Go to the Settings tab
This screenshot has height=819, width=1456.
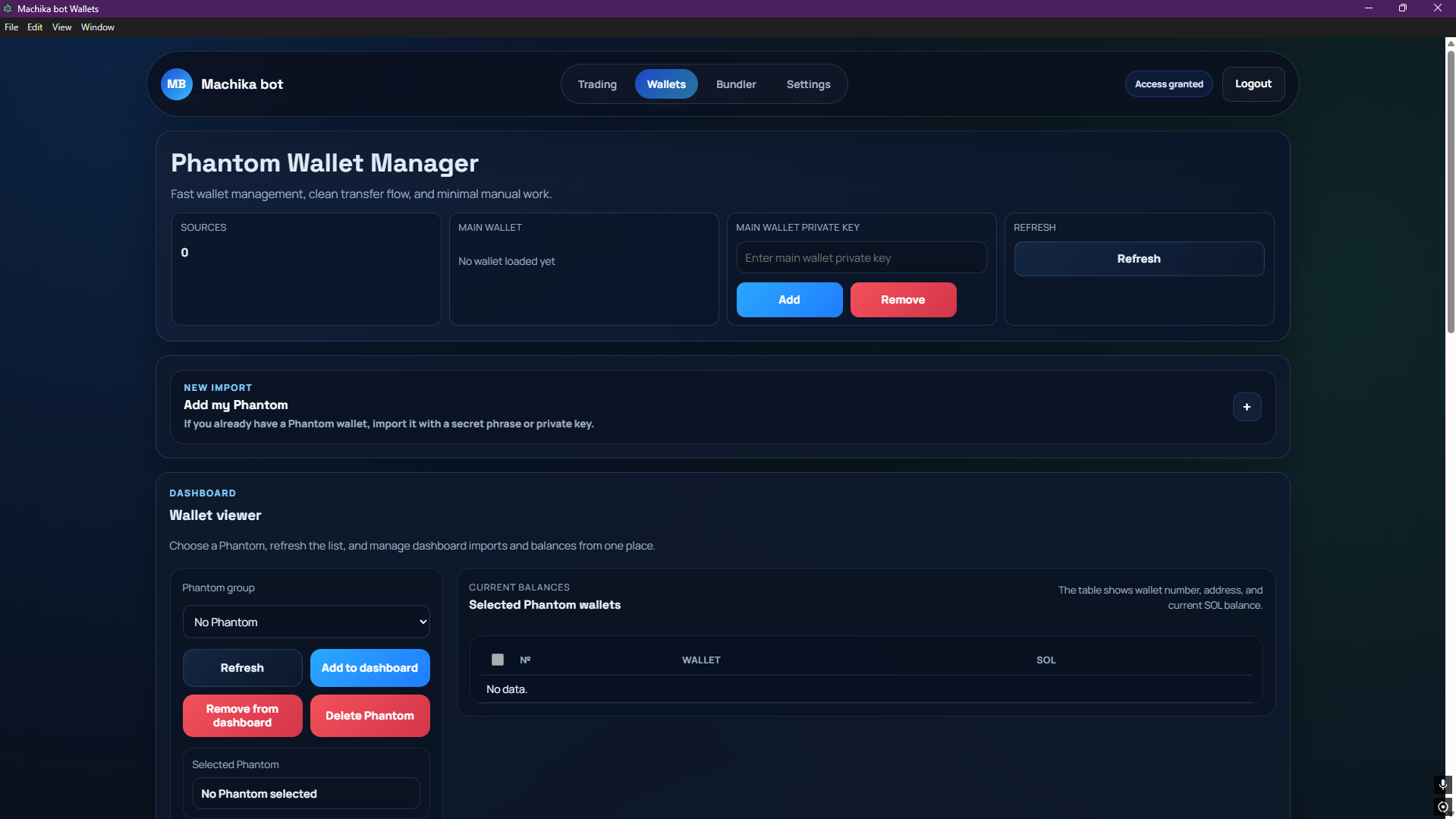point(808,84)
